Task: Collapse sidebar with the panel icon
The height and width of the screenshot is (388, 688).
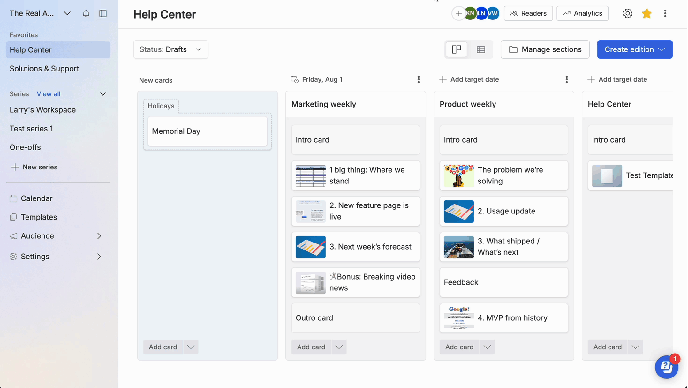Action: point(103,13)
